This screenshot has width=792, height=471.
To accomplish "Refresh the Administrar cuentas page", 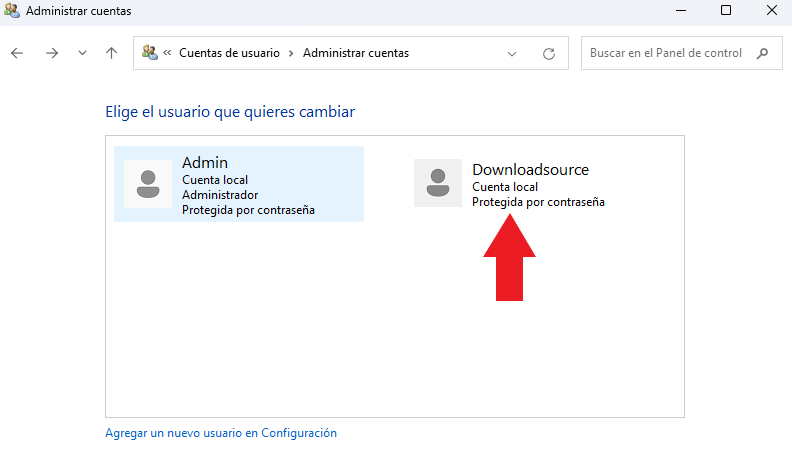I will click(549, 54).
